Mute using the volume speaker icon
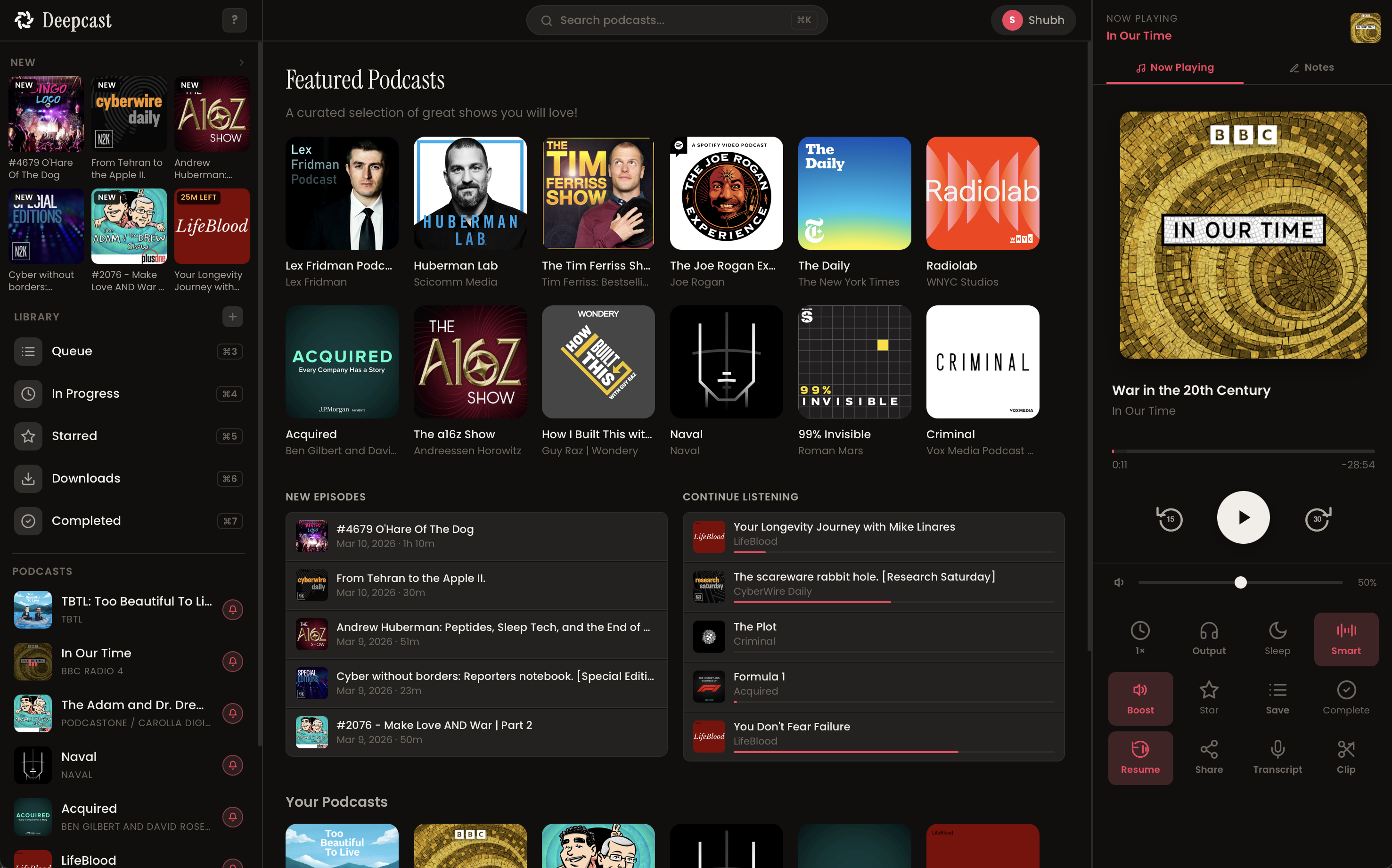The image size is (1392, 868). [1119, 582]
